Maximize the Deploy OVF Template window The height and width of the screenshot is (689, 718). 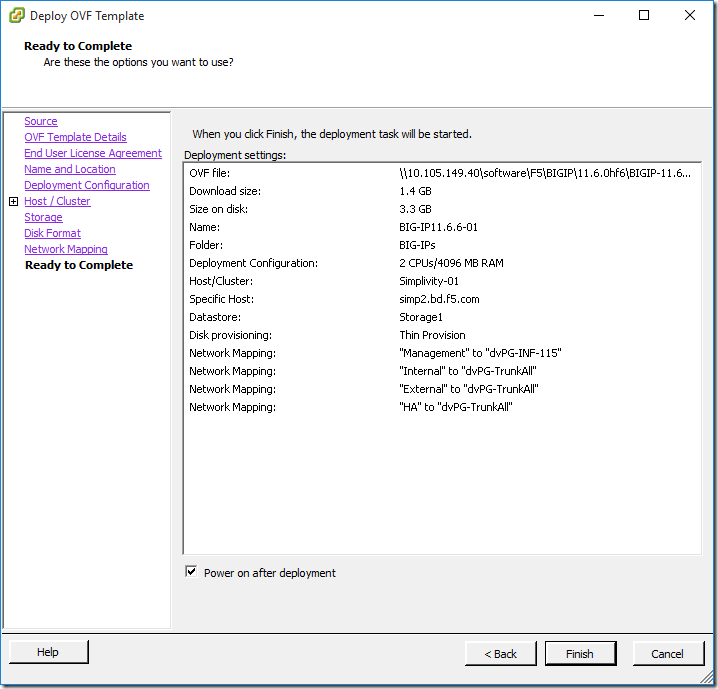pos(644,15)
